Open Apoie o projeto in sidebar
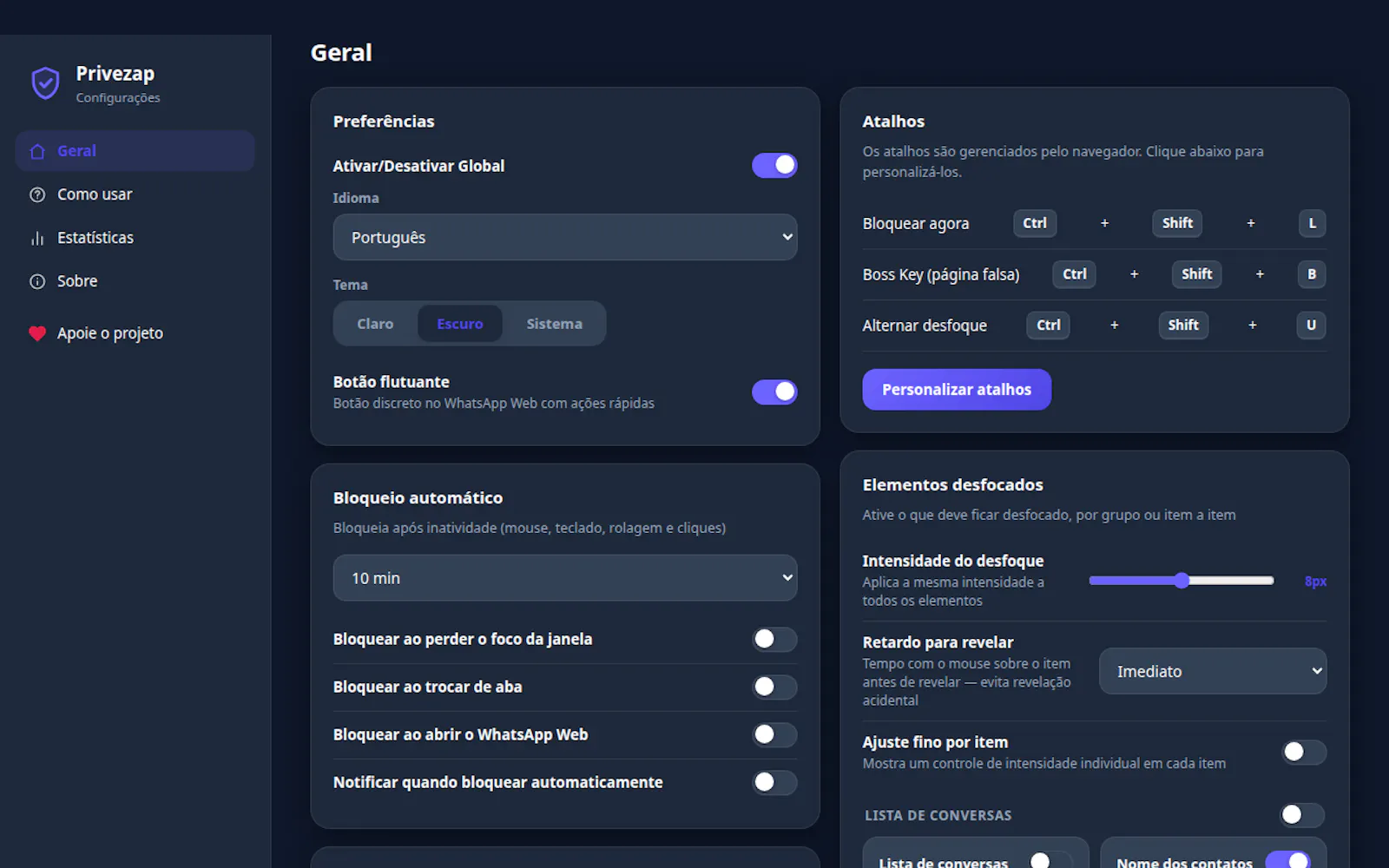This screenshot has width=1389, height=868. (x=135, y=333)
